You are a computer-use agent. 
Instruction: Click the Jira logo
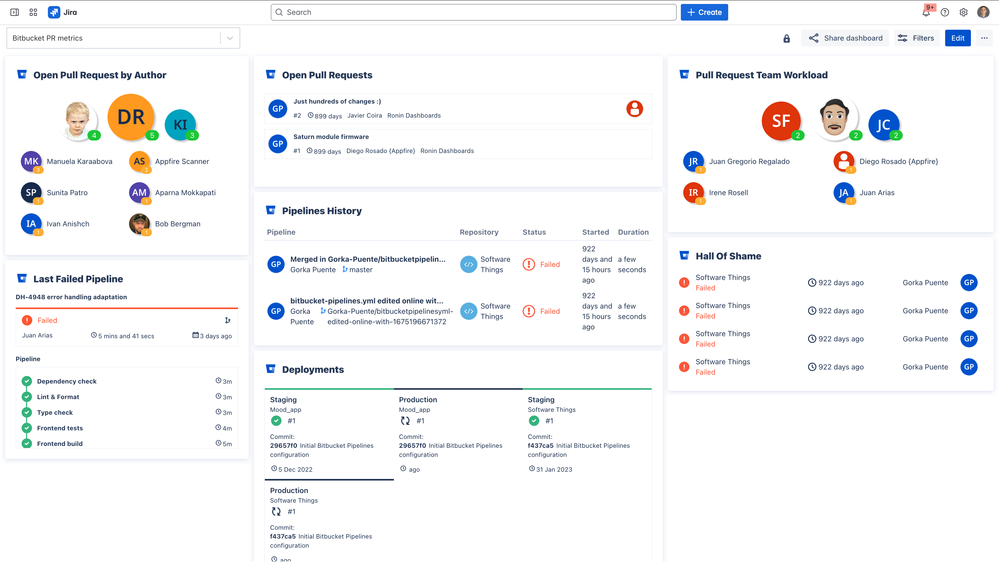[x=62, y=12]
